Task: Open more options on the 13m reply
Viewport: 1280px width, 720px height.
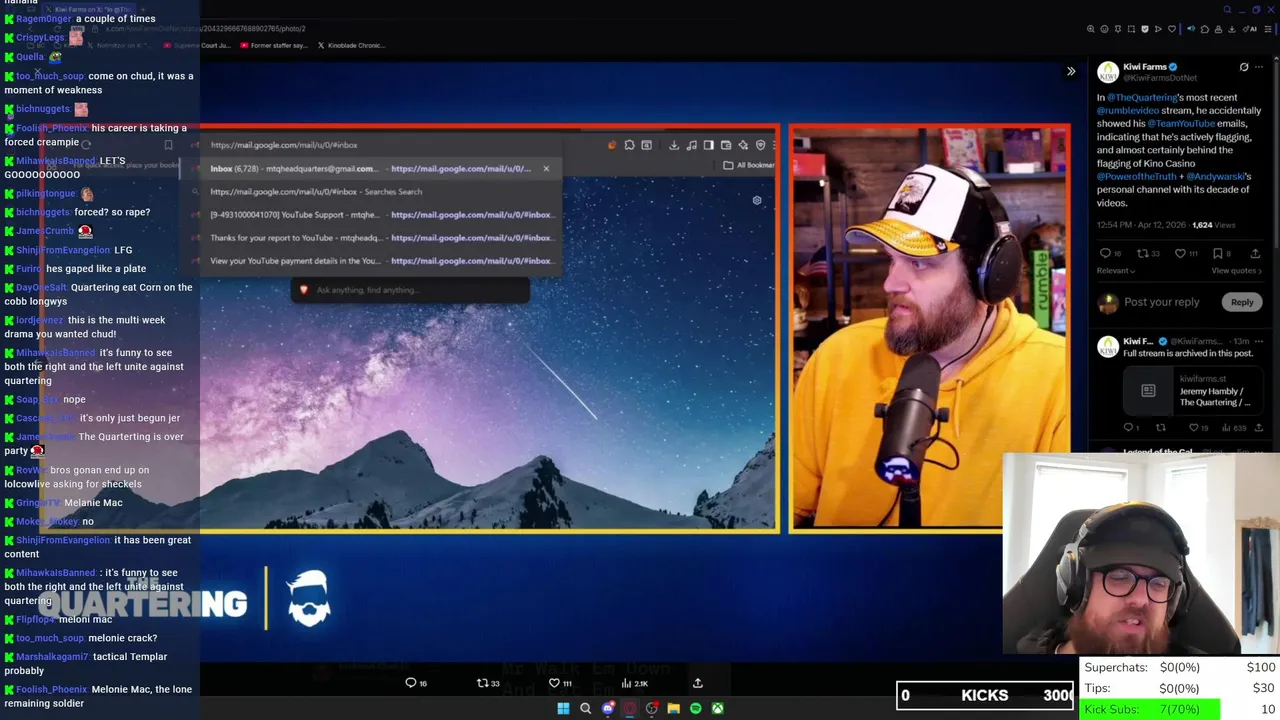Action: tap(1259, 342)
